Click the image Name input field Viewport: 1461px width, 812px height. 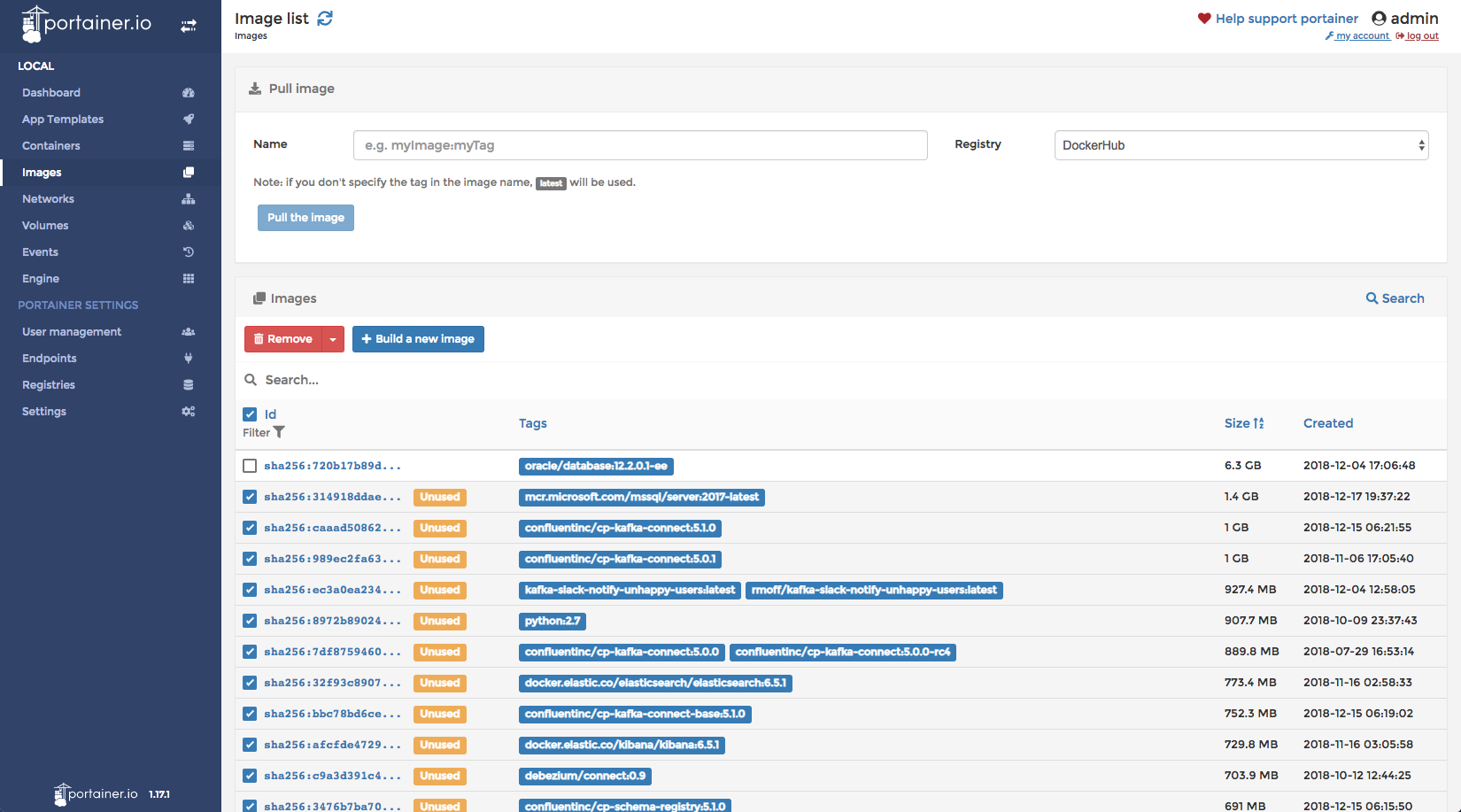(639, 145)
